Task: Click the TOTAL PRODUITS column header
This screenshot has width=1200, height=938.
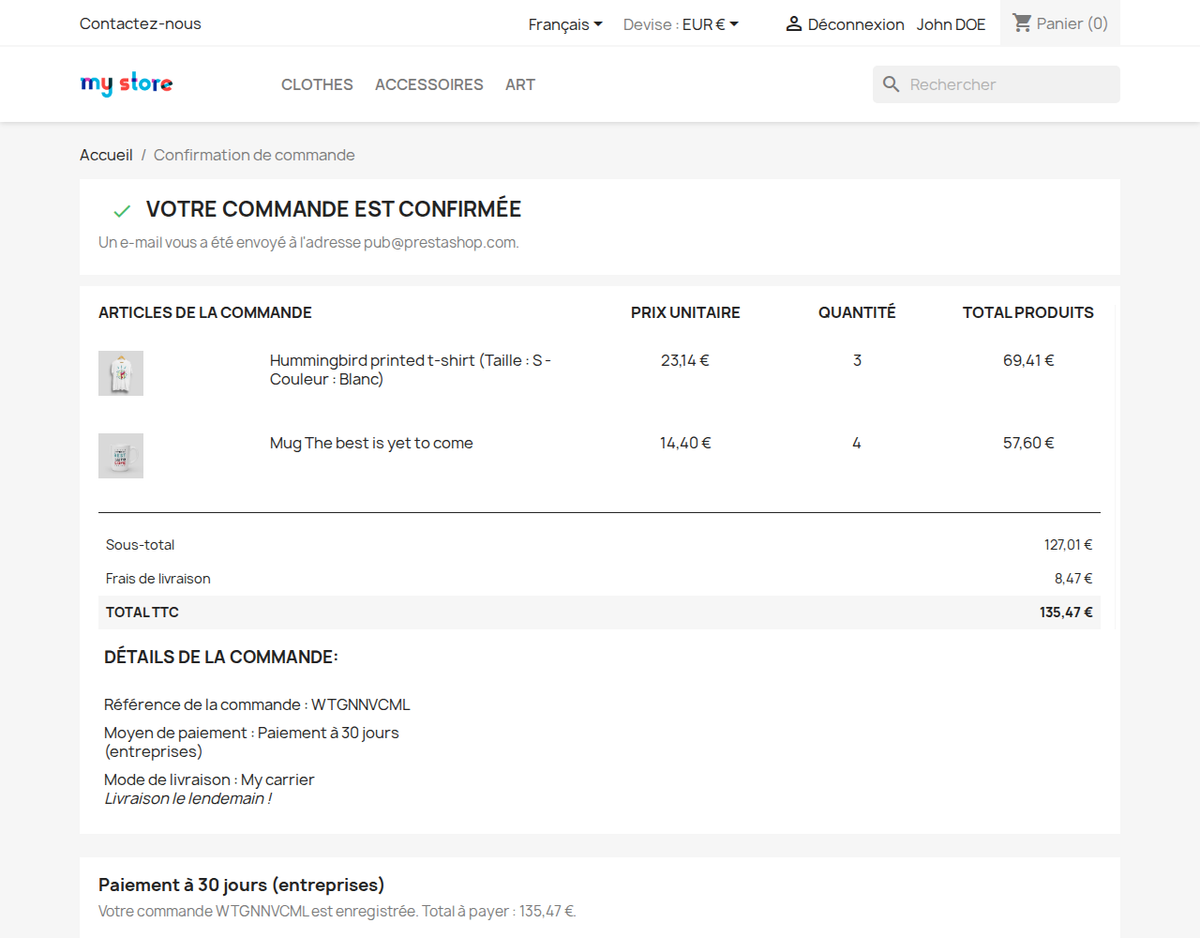Action: [1028, 313]
